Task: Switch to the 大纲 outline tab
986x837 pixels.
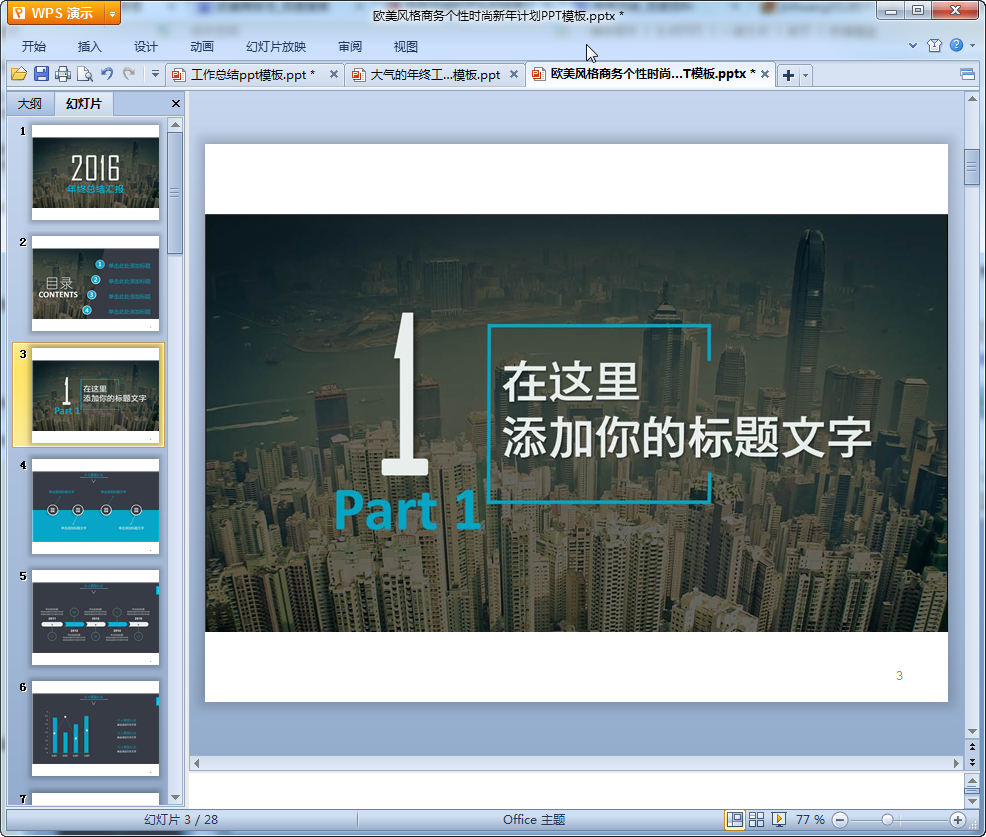Action: click(x=30, y=104)
